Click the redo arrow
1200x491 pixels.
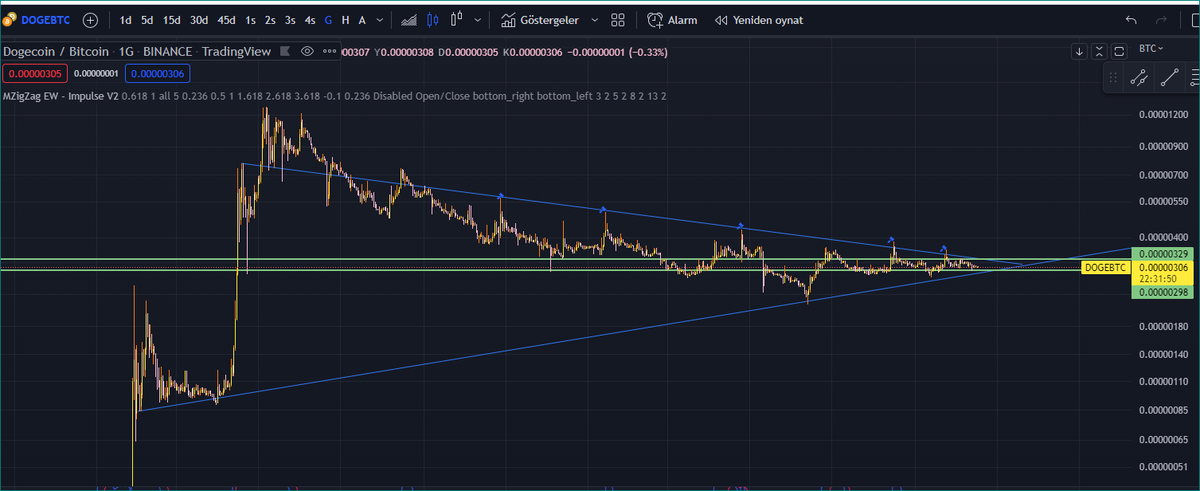click(1161, 19)
